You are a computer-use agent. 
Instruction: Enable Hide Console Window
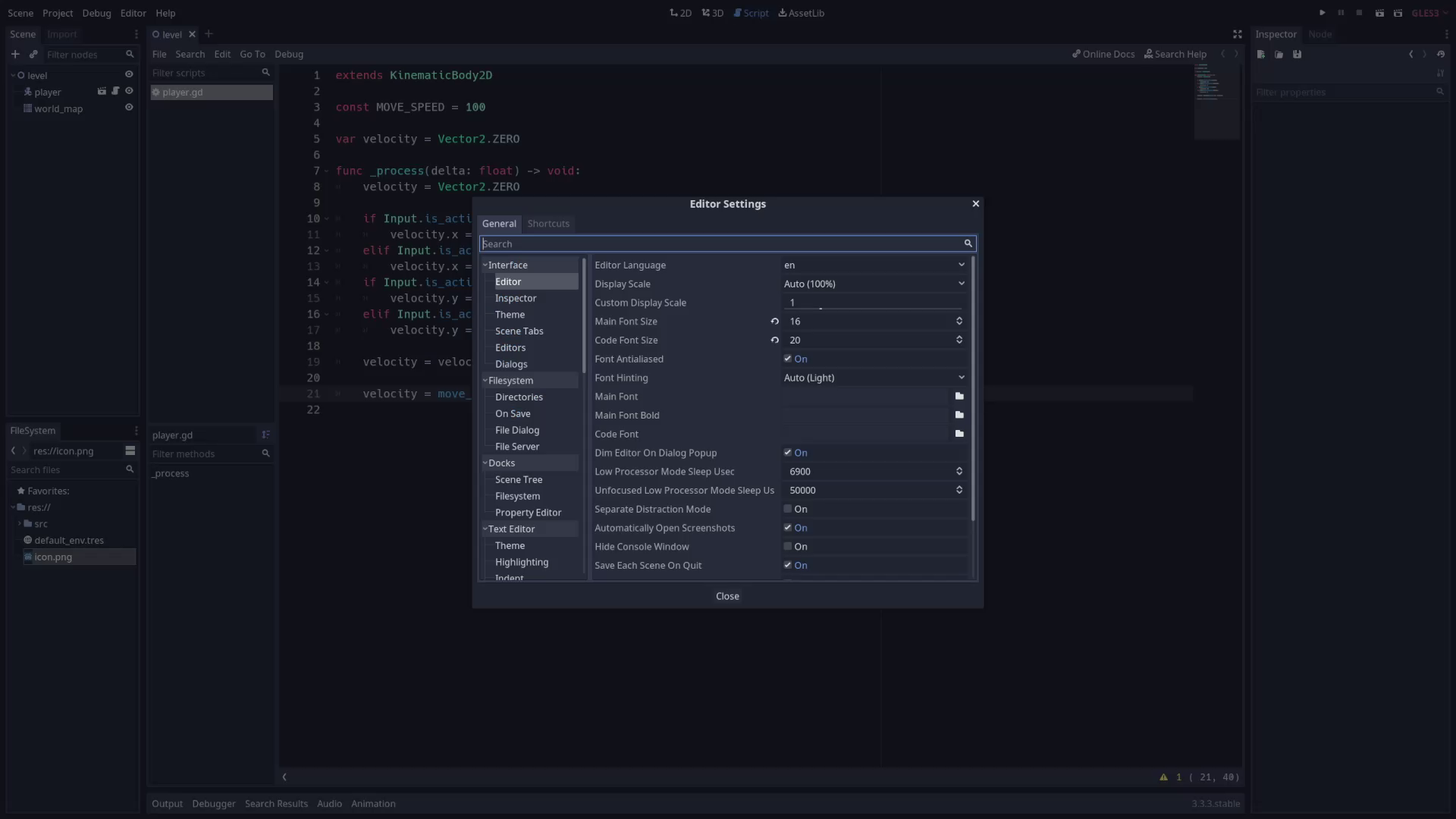click(787, 547)
